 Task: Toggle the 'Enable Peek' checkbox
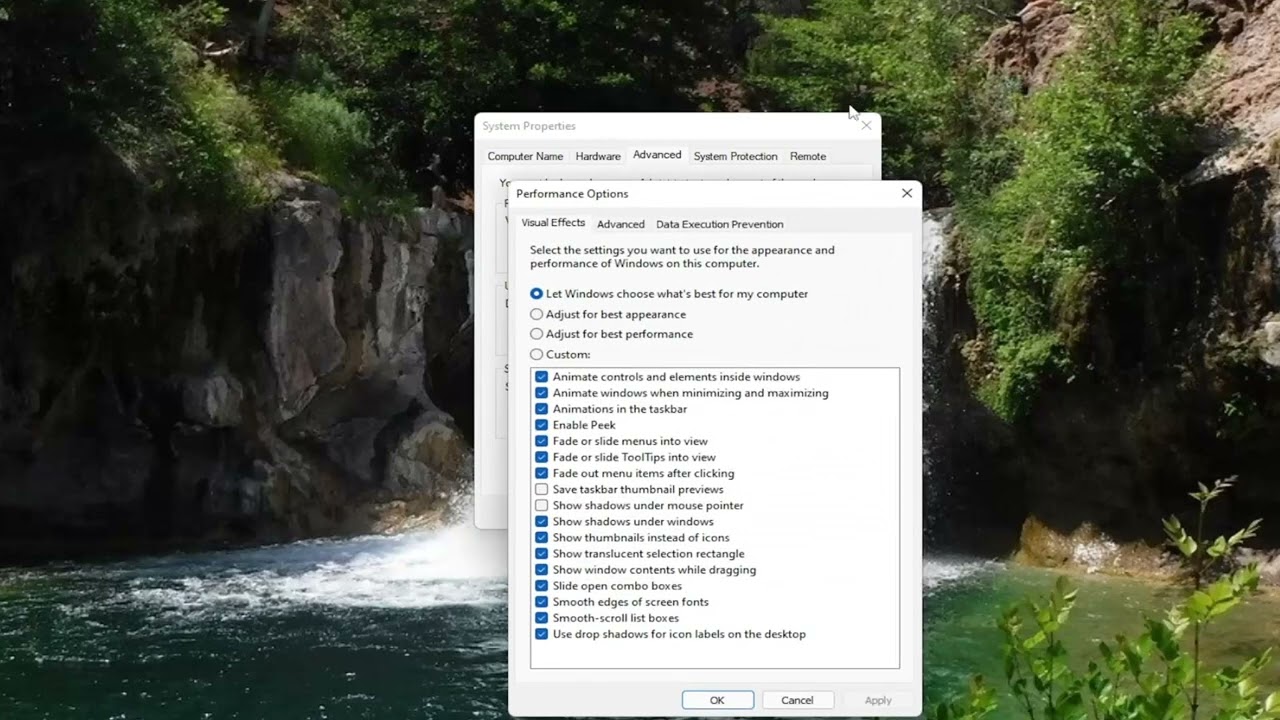click(542, 425)
